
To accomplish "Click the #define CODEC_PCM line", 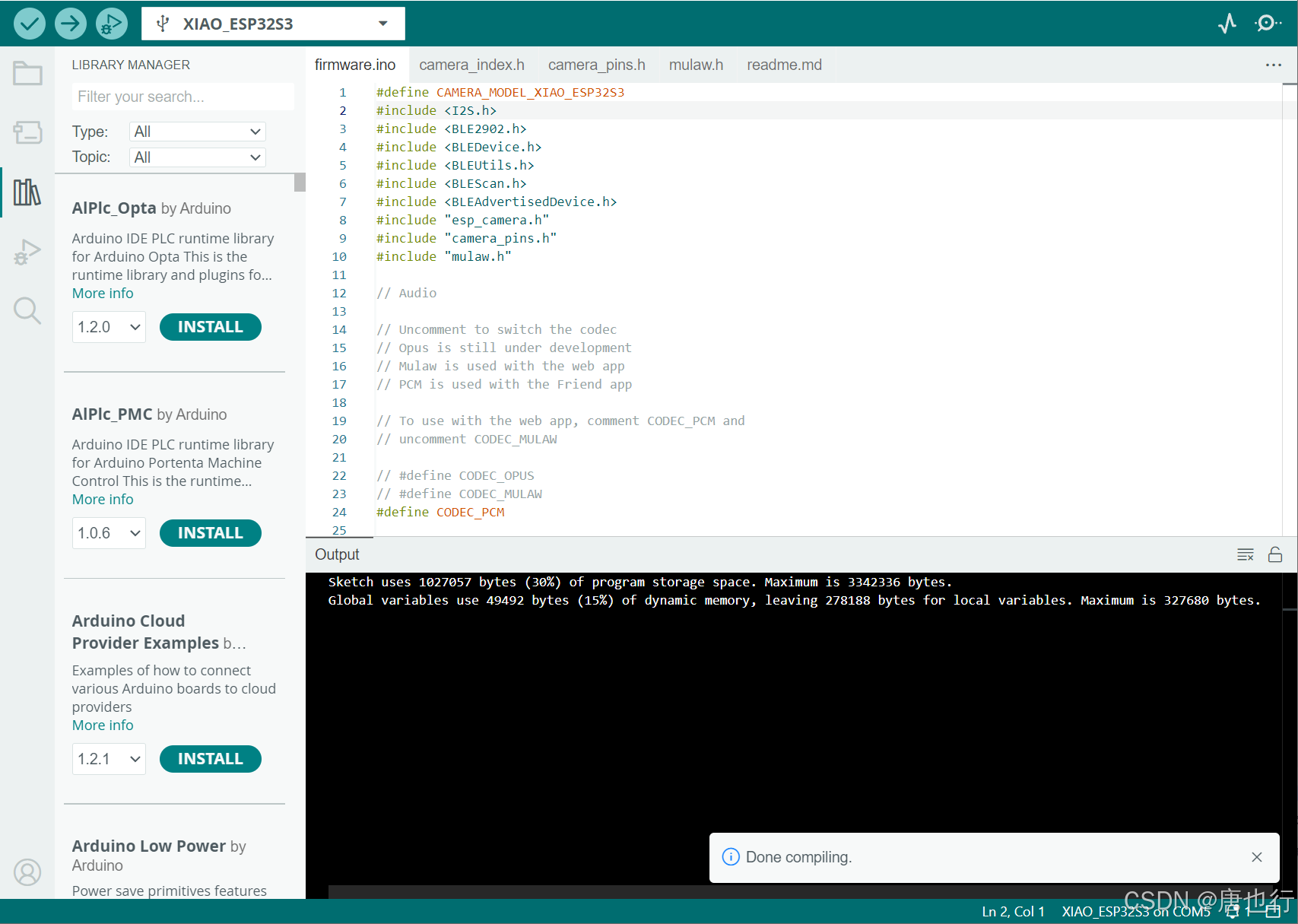I will pyautogui.click(x=440, y=512).
